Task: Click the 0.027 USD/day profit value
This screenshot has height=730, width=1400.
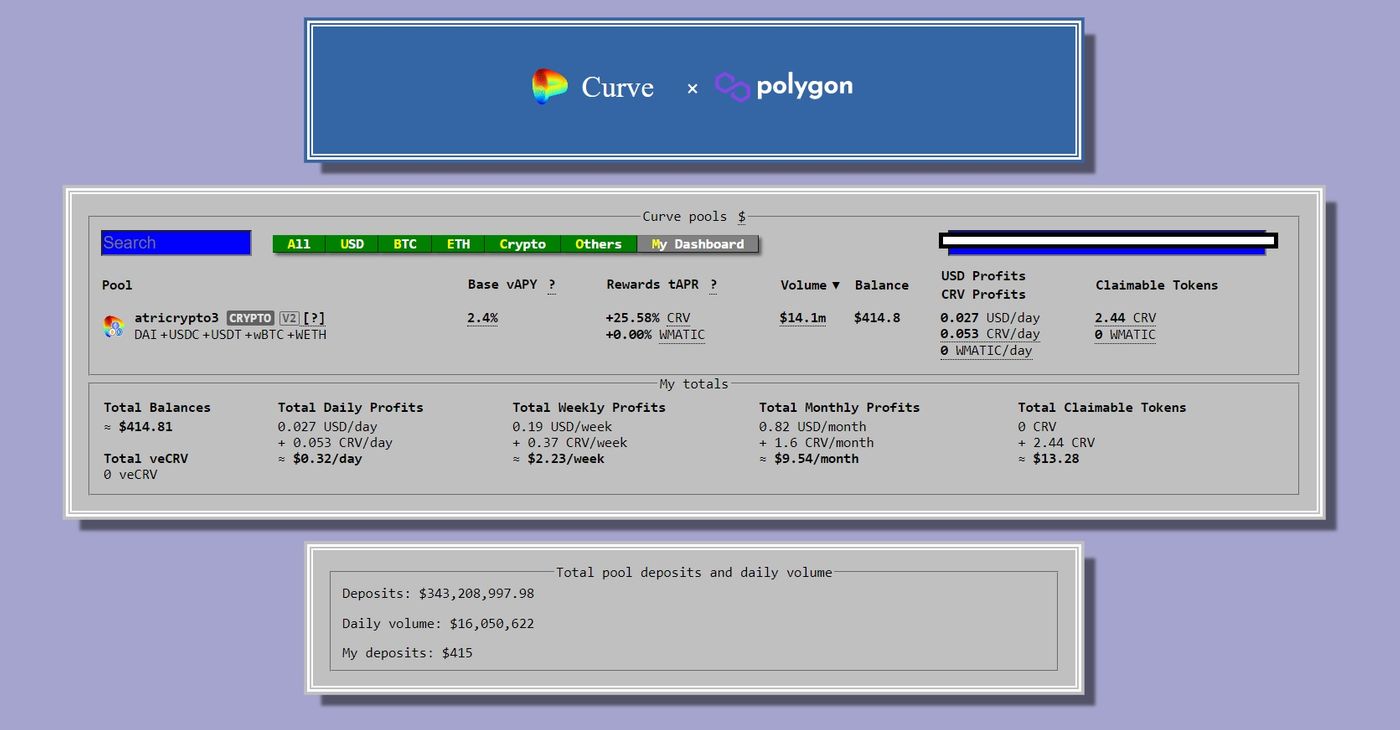Action: pos(990,318)
